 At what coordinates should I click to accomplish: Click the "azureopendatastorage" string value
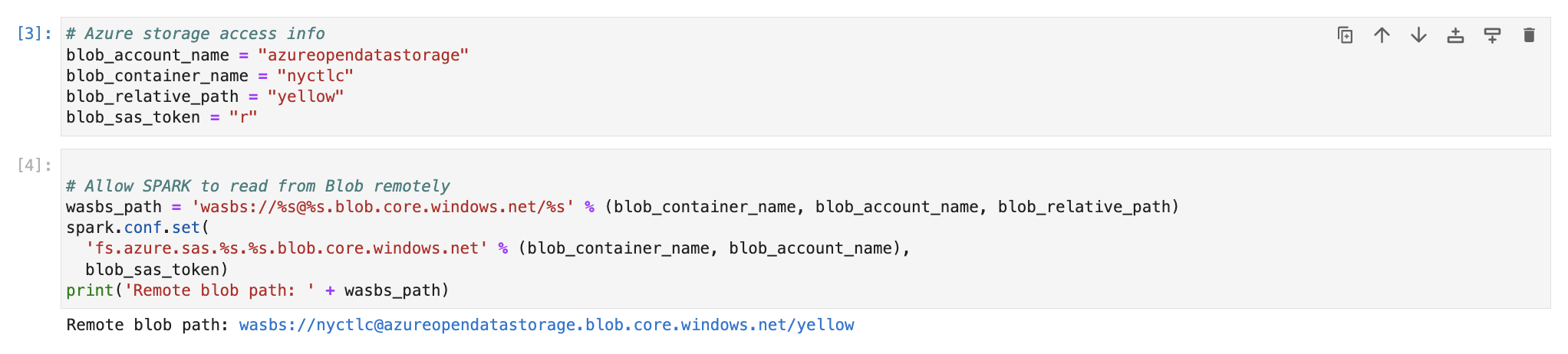pos(363,55)
